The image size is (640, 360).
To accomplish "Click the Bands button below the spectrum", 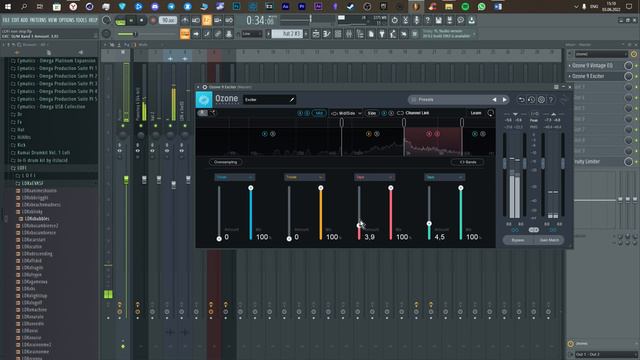I will pos(468,162).
